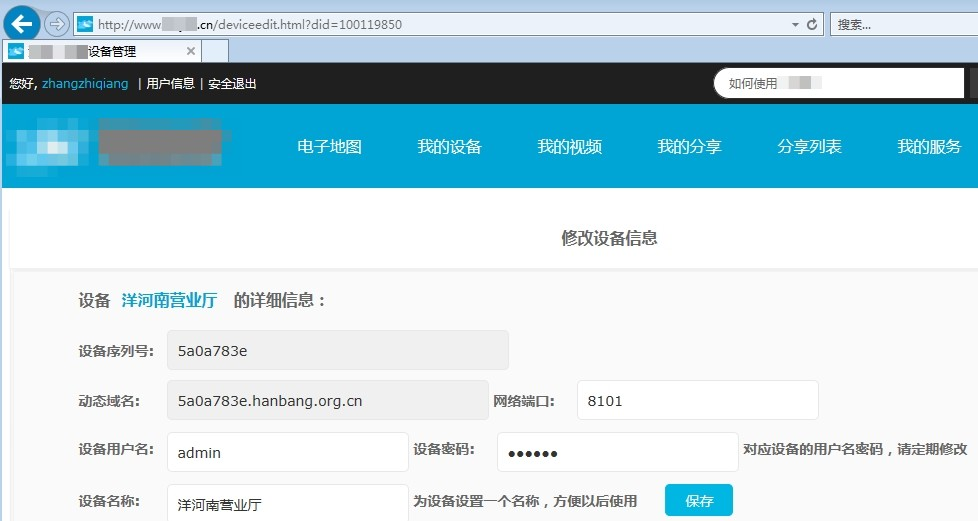Refresh the page with the reload icon
The image size is (978, 521).
tap(811, 24)
